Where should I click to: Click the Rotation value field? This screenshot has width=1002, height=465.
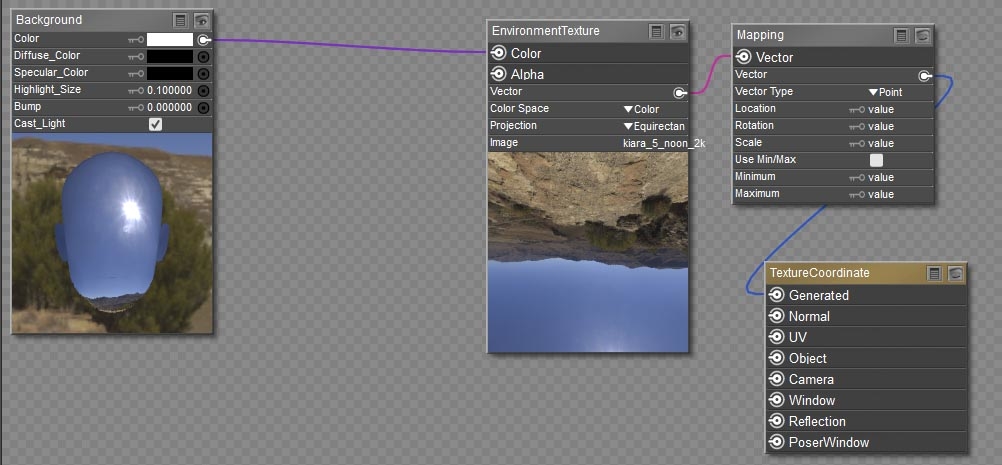click(881, 126)
